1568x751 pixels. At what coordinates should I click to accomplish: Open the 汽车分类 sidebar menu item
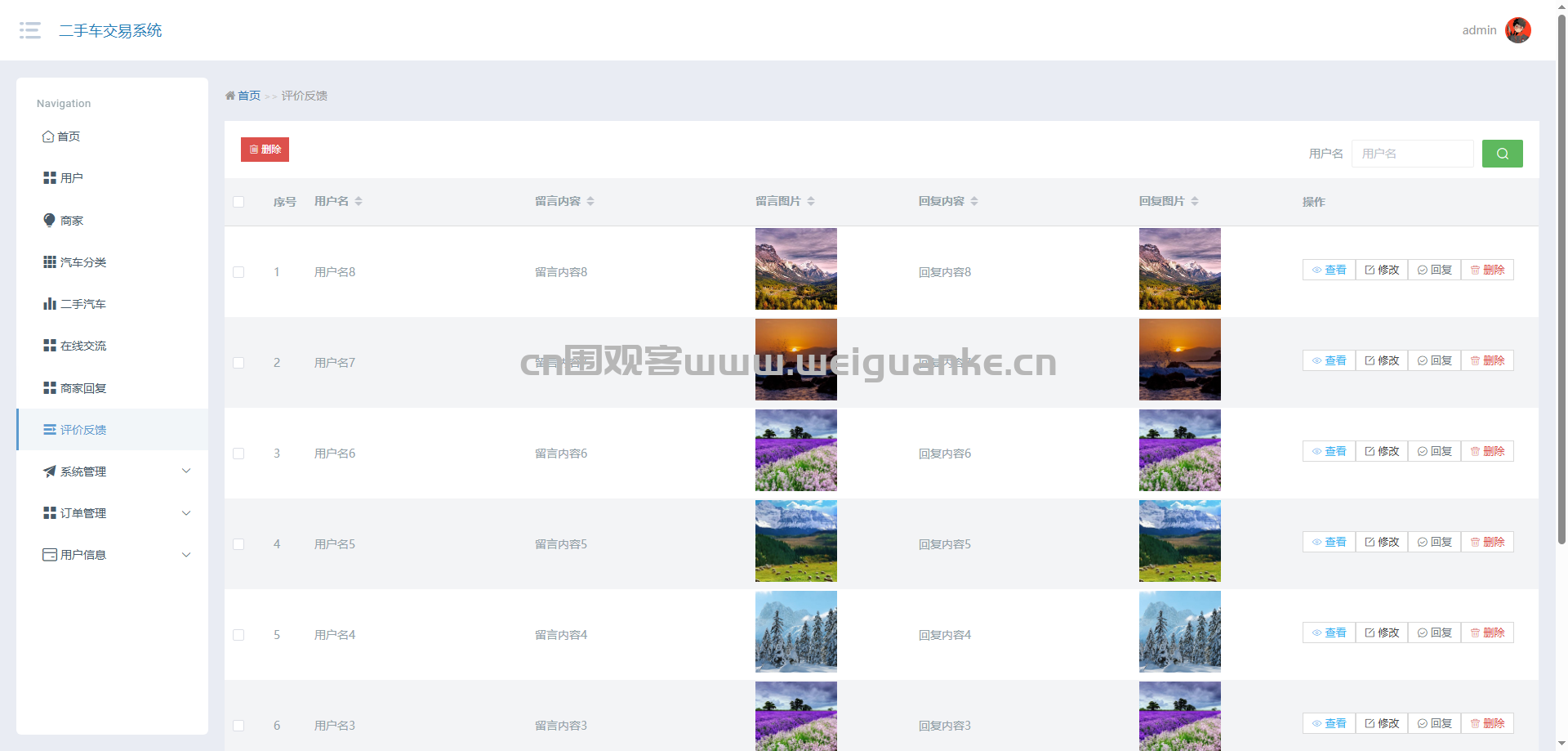pos(112,262)
